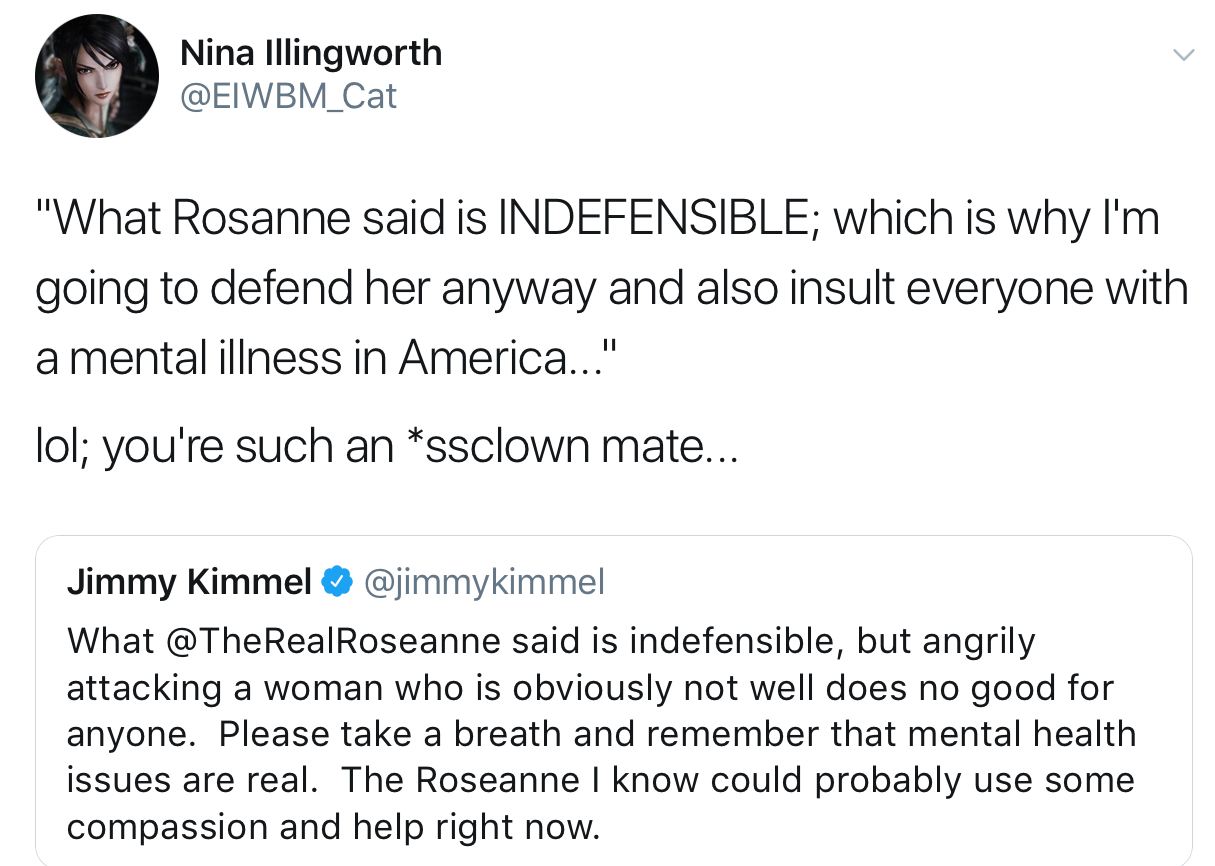Open the @TheRealRoseanne mention link
The width and height of the screenshot is (1215, 866).
[330, 641]
